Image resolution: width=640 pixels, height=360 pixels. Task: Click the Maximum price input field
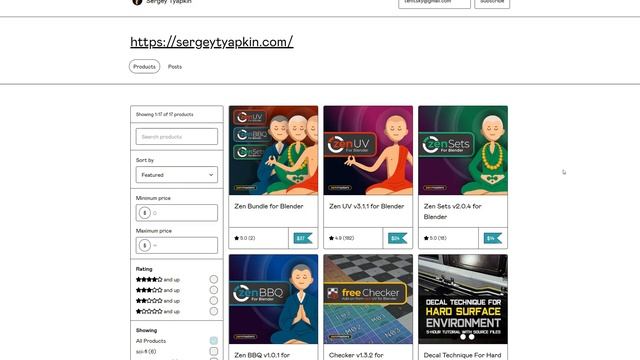pos(177,245)
